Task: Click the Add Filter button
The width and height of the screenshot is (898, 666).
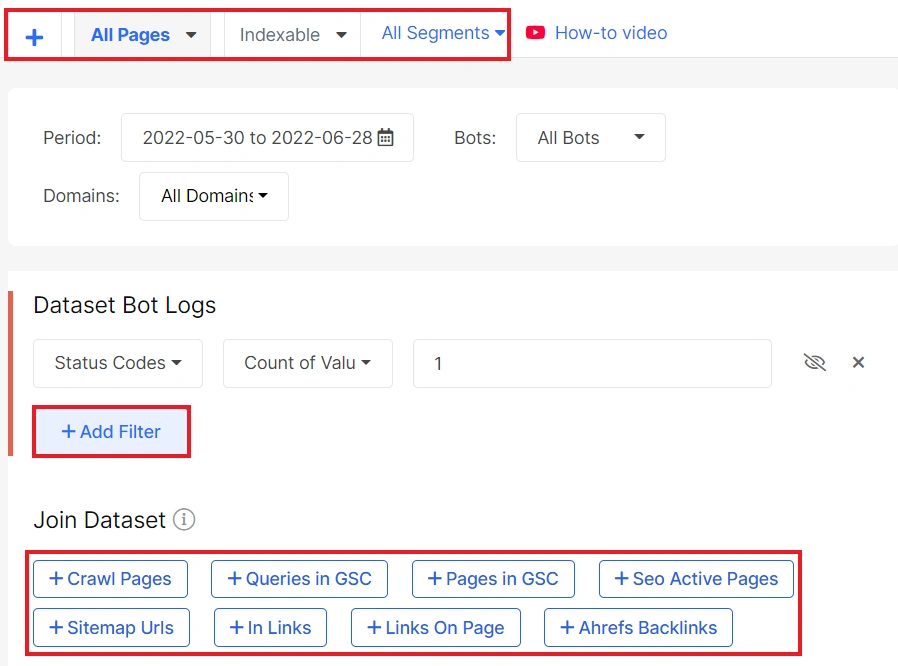Action: [x=111, y=431]
